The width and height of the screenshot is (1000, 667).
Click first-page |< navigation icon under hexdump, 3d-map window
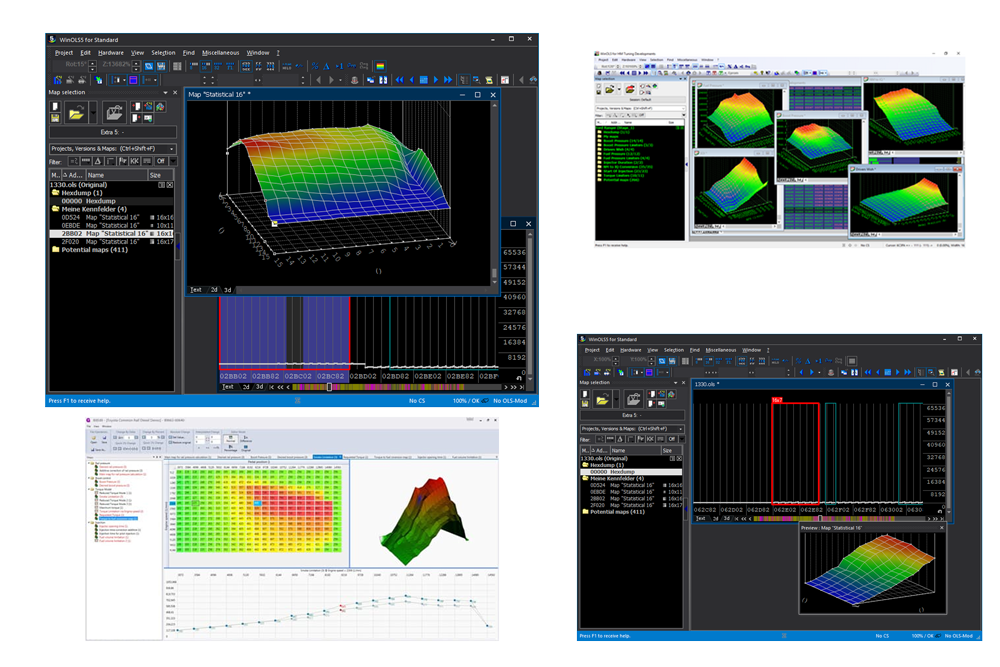(x=272, y=387)
